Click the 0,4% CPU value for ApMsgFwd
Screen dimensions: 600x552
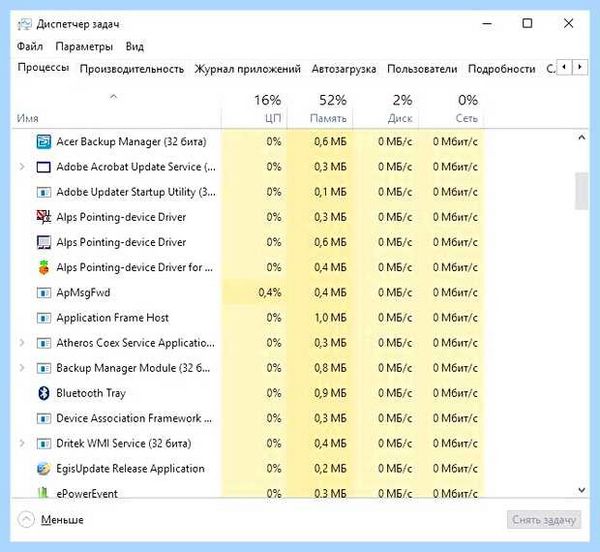coord(270,293)
